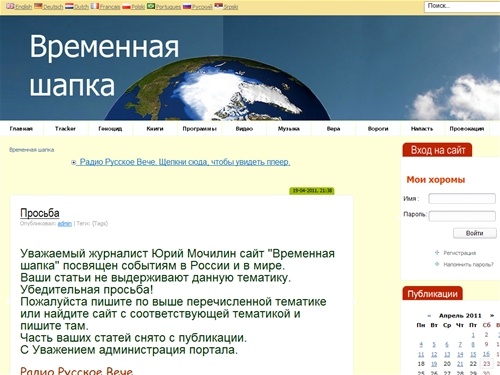Click the Напомнить пароль link
500x375 pixels.
(x=468, y=265)
